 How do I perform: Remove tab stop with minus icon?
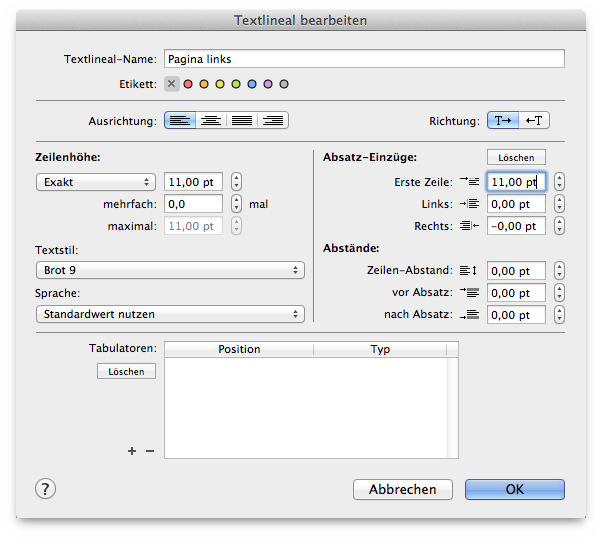pos(150,451)
